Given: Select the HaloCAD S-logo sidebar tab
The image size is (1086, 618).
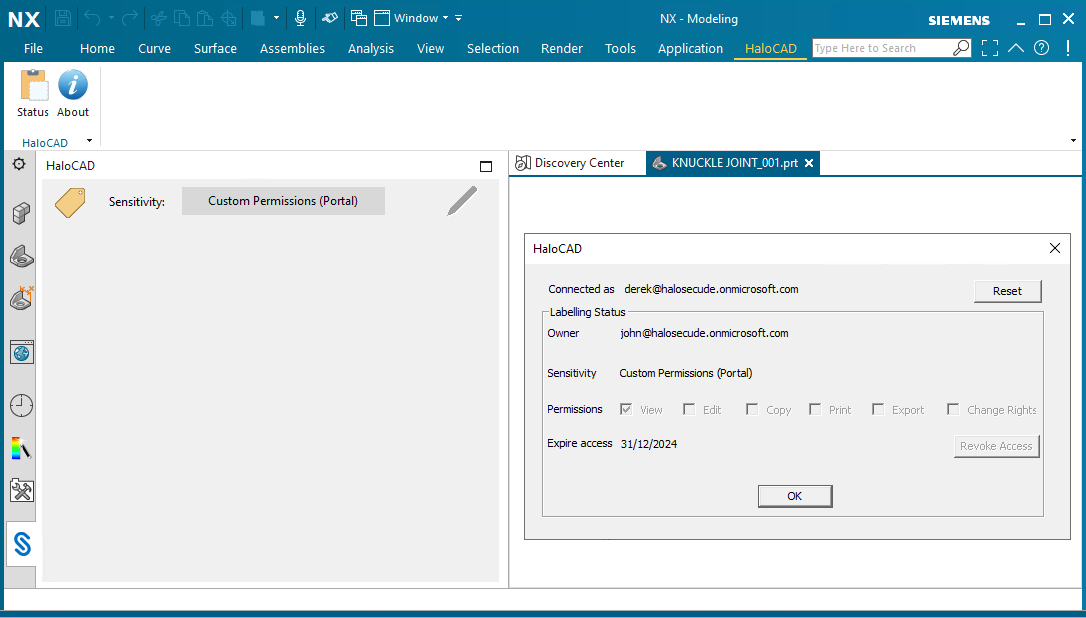Looking at the screenshot, I should pyautogui.click(x=21, y=544).
